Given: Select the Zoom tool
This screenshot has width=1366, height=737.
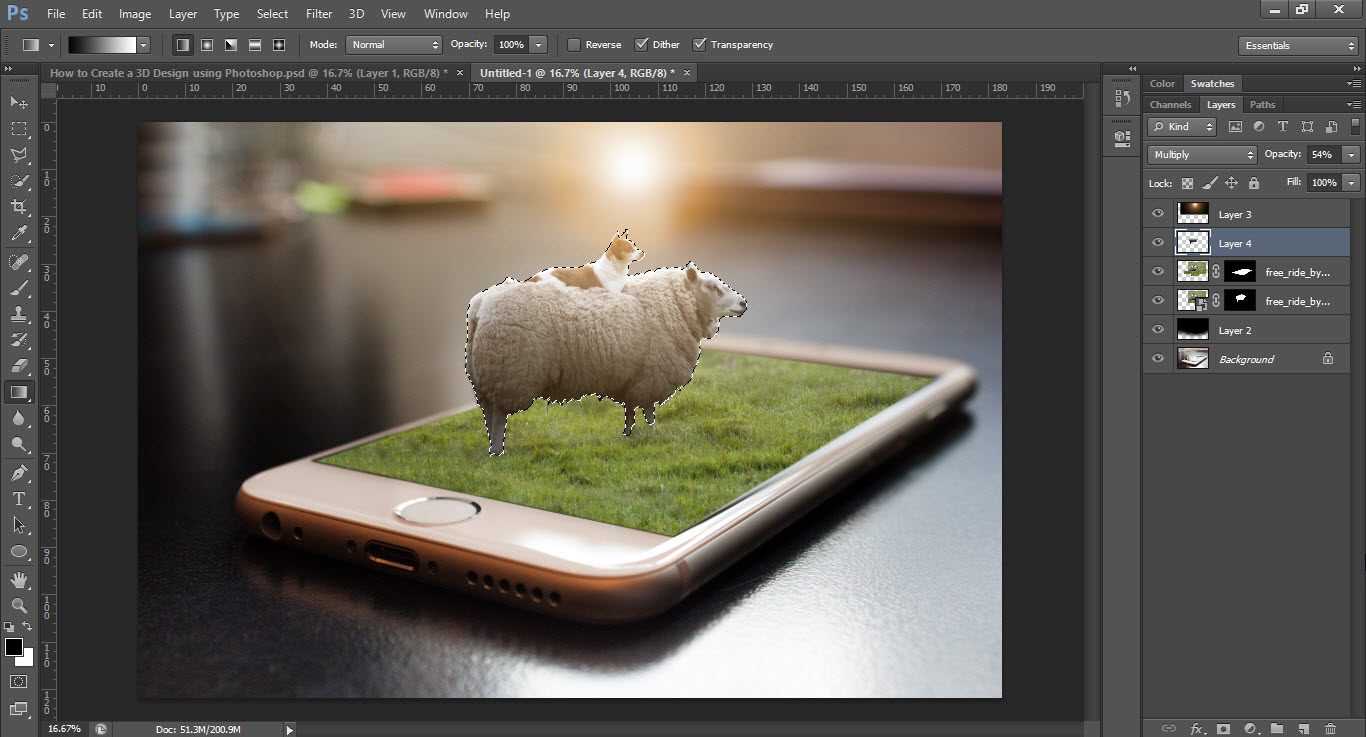Looking at the screenshot, I should (19, 606).
